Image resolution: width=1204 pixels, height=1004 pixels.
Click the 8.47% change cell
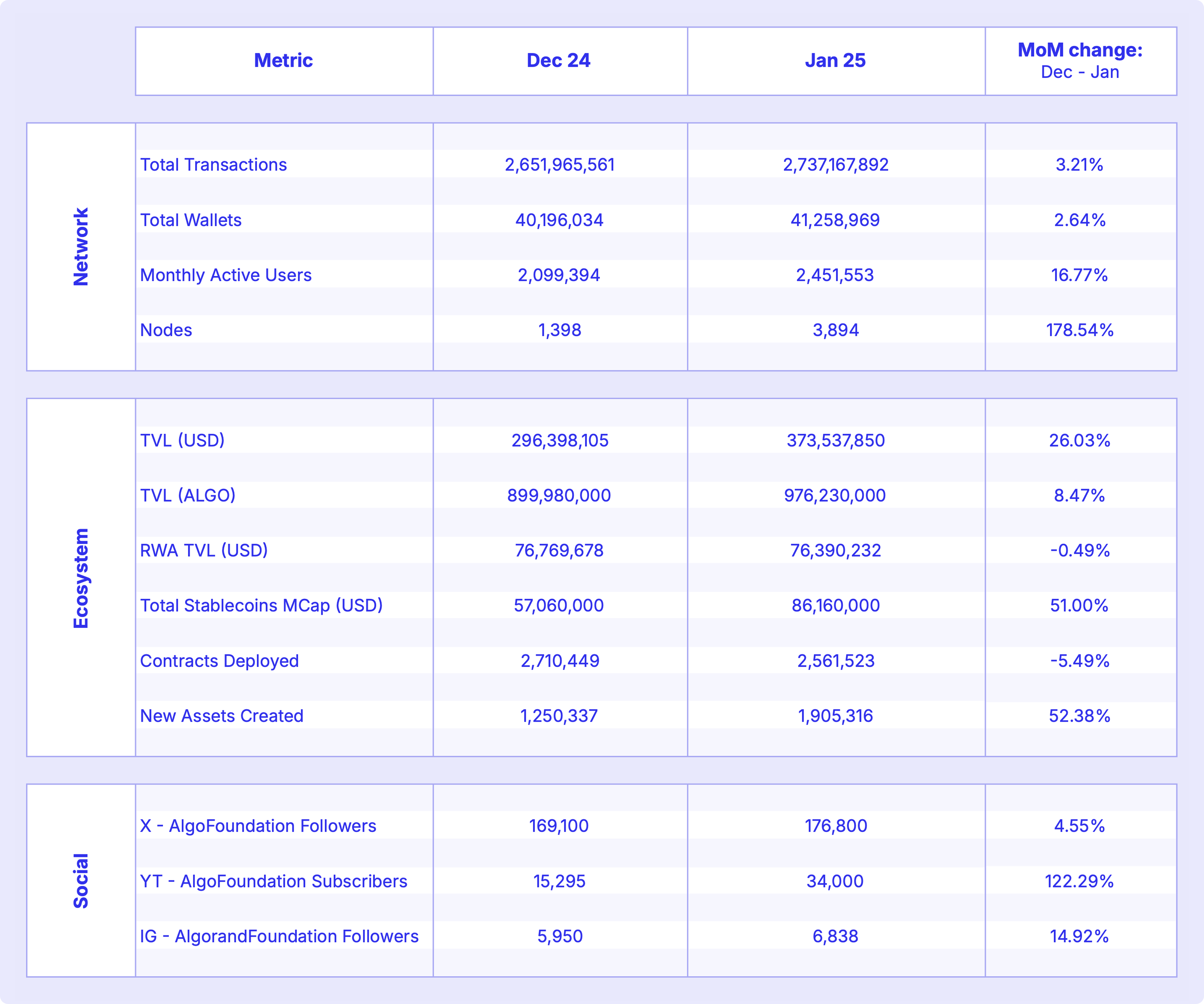pyautogui.click(x=1080, y=495)
